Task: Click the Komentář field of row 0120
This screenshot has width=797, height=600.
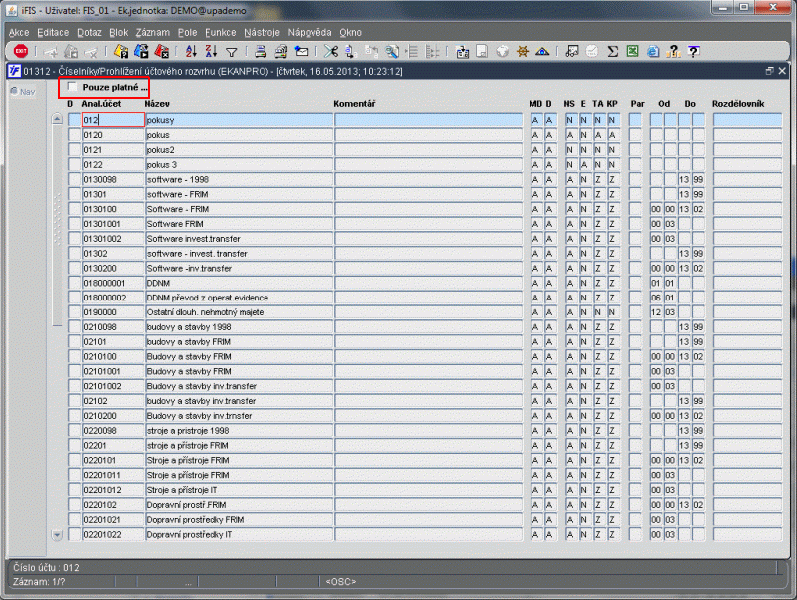Action: (428, 135)
